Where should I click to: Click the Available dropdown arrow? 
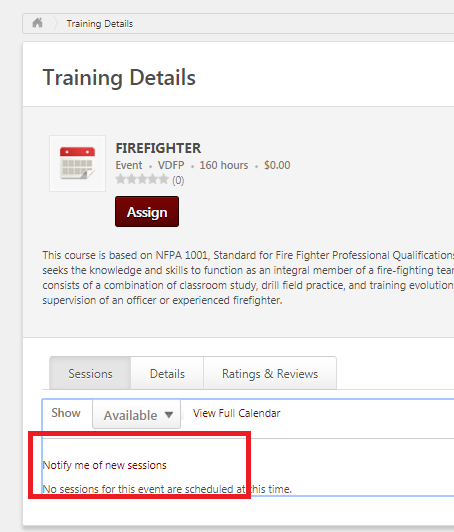pyautogui.click(x=169, y=415)
